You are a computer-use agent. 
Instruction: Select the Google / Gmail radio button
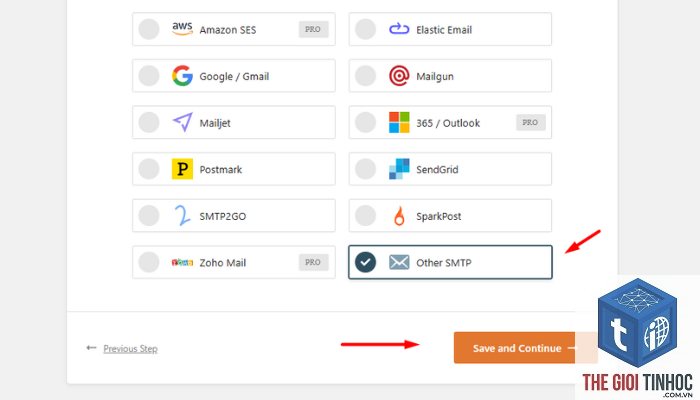(x=149, y=75)
